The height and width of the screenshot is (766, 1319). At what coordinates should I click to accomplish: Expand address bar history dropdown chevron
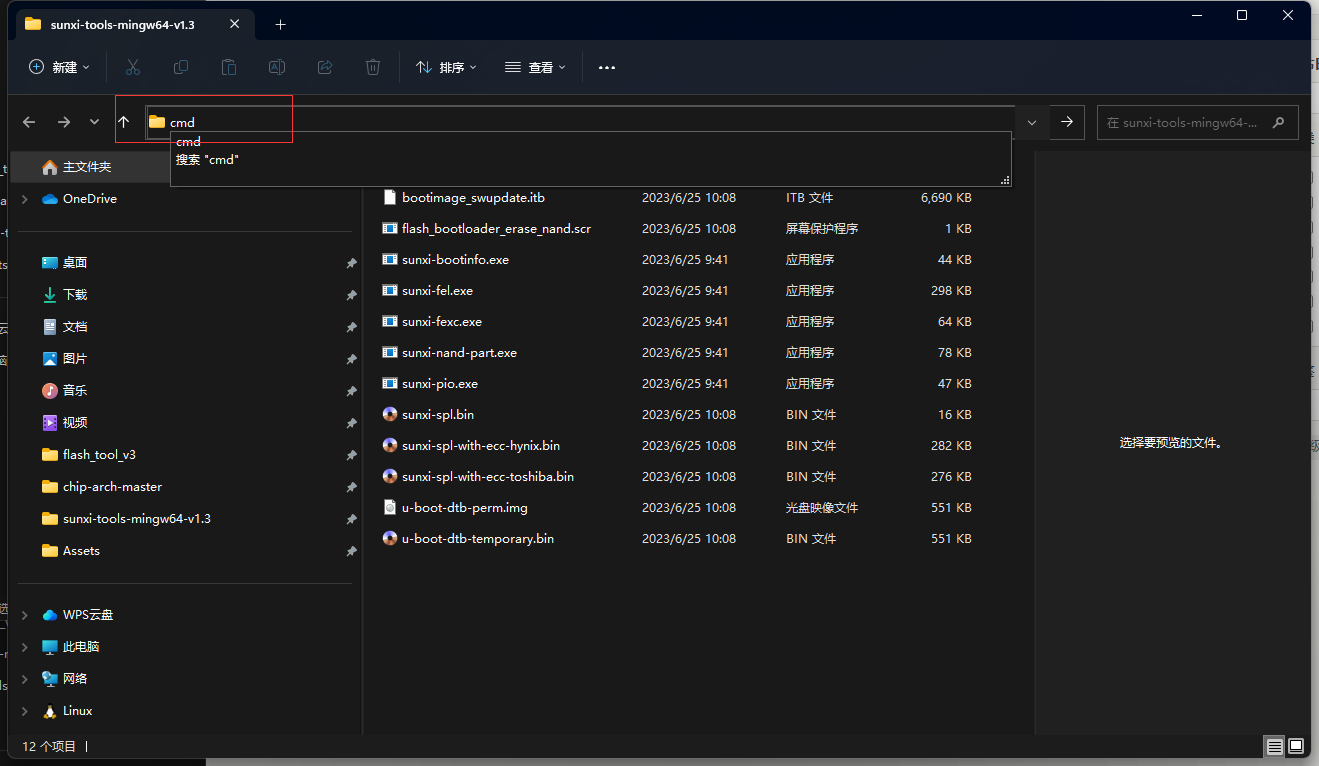[1032, 122]
